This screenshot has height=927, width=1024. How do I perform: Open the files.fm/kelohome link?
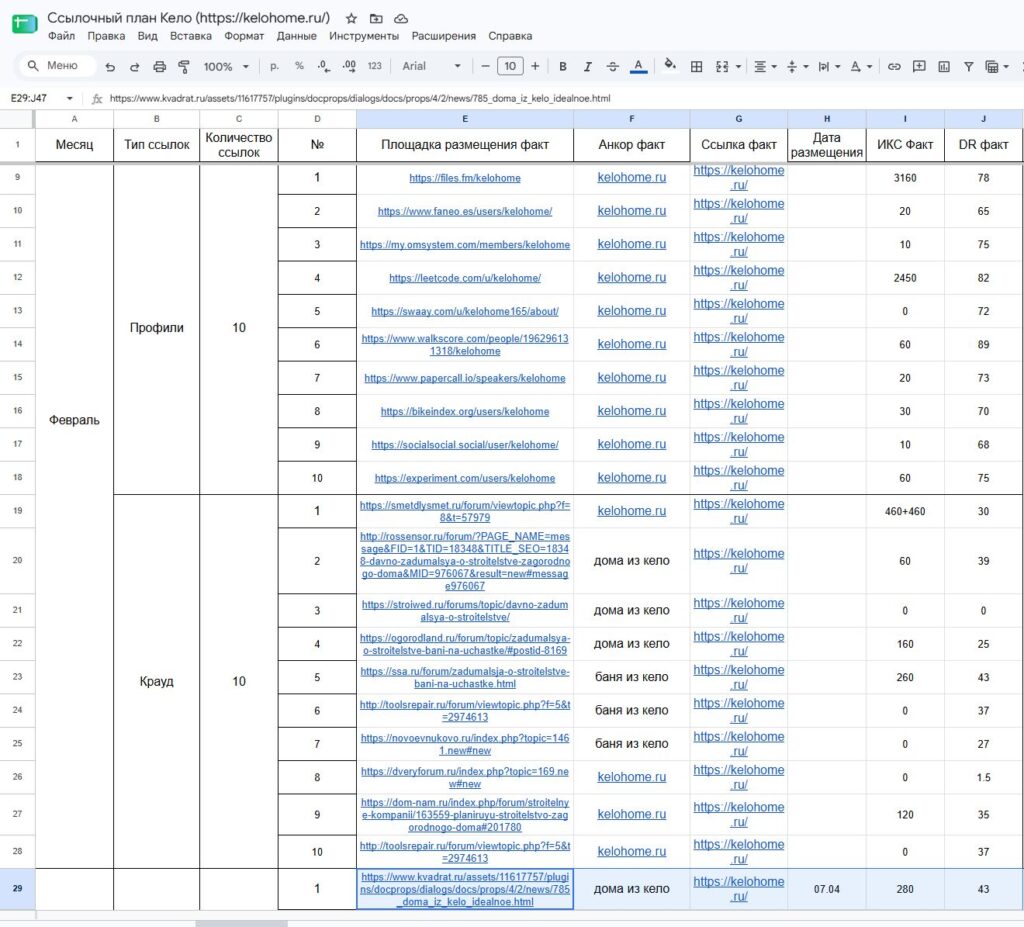pyautogui.click(x=465, y=178)
